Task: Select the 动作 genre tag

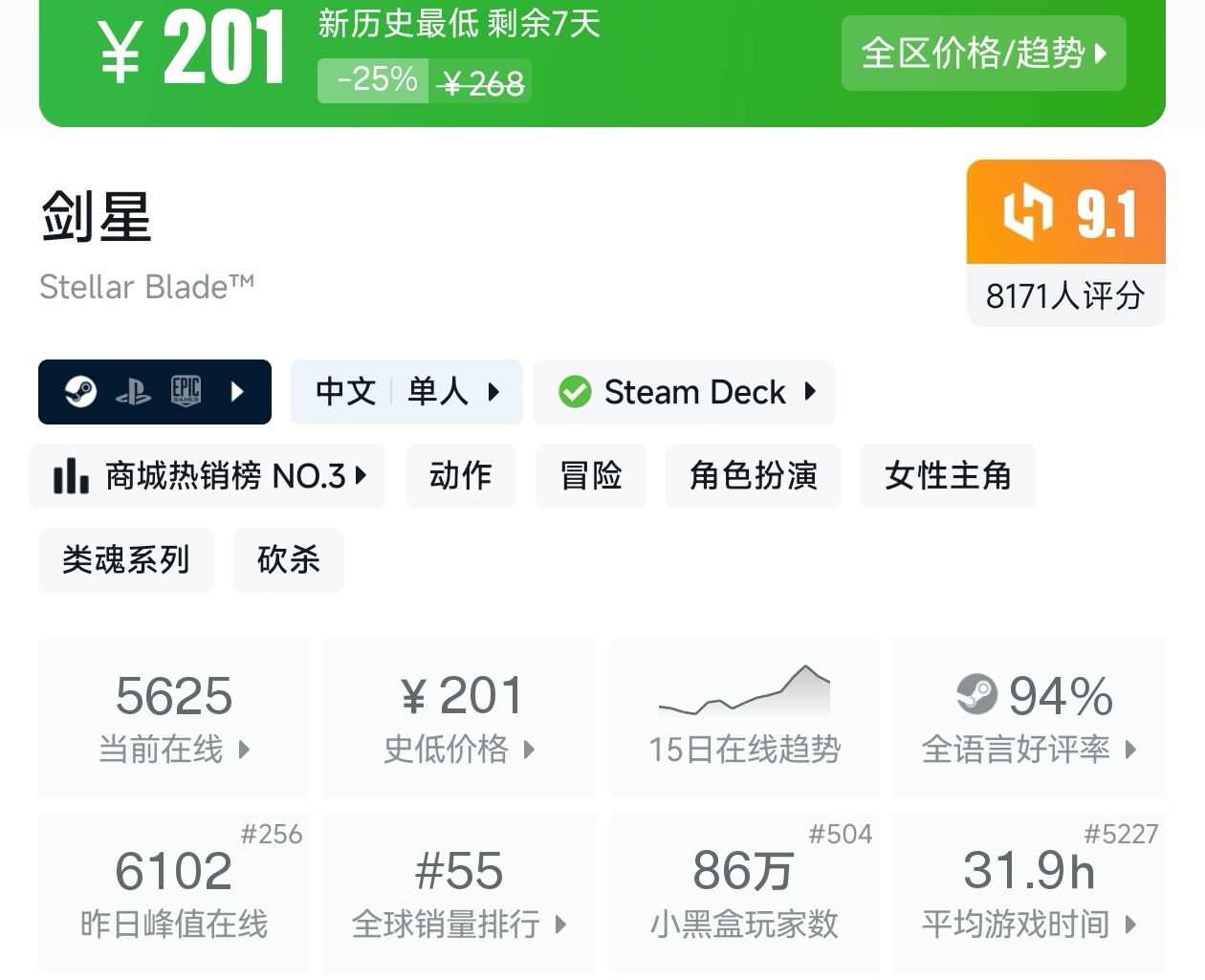Action: tap(461, 475)
